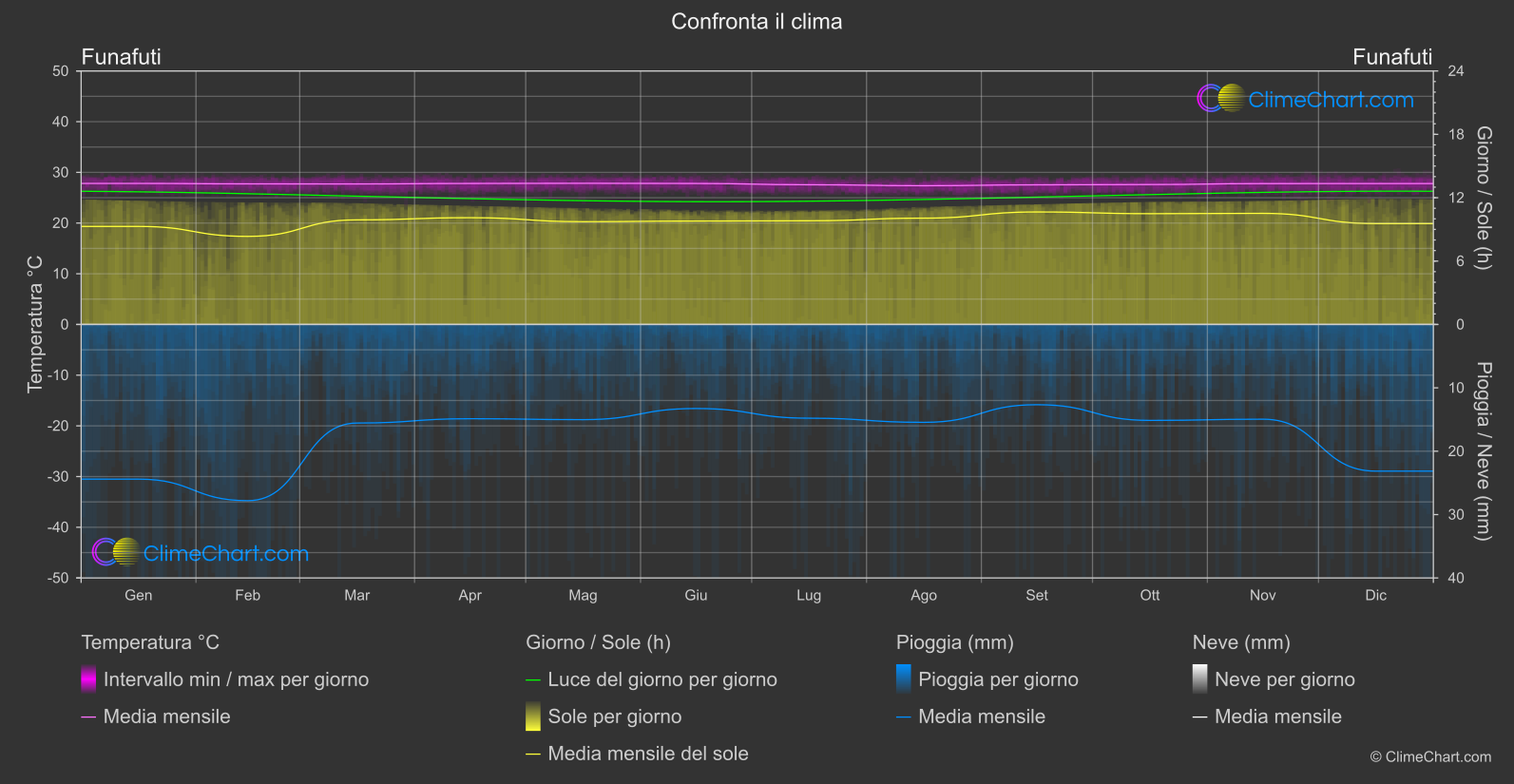Click the magenta min/max temperature swatch

pos(88,679)
